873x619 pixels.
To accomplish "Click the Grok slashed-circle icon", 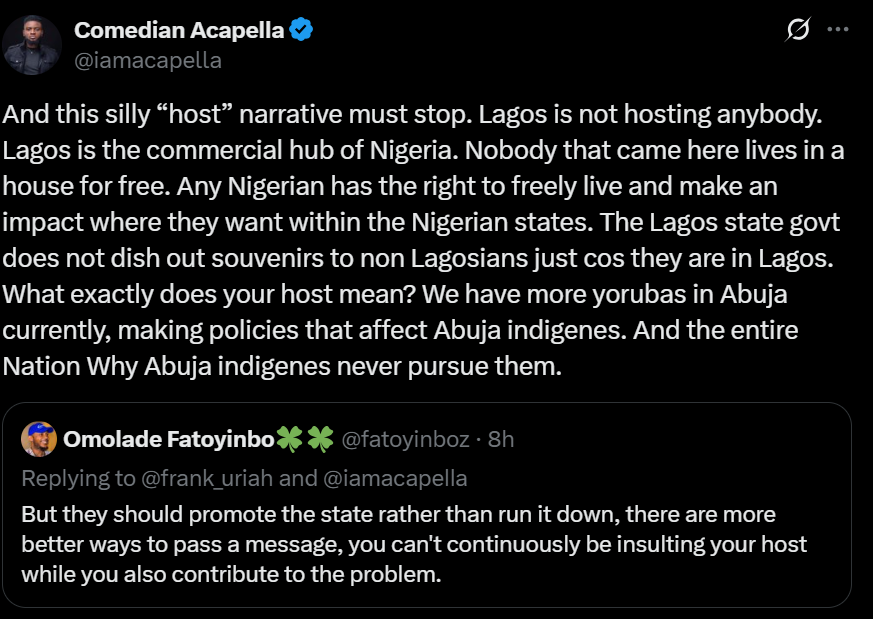I will coord(798,30).
